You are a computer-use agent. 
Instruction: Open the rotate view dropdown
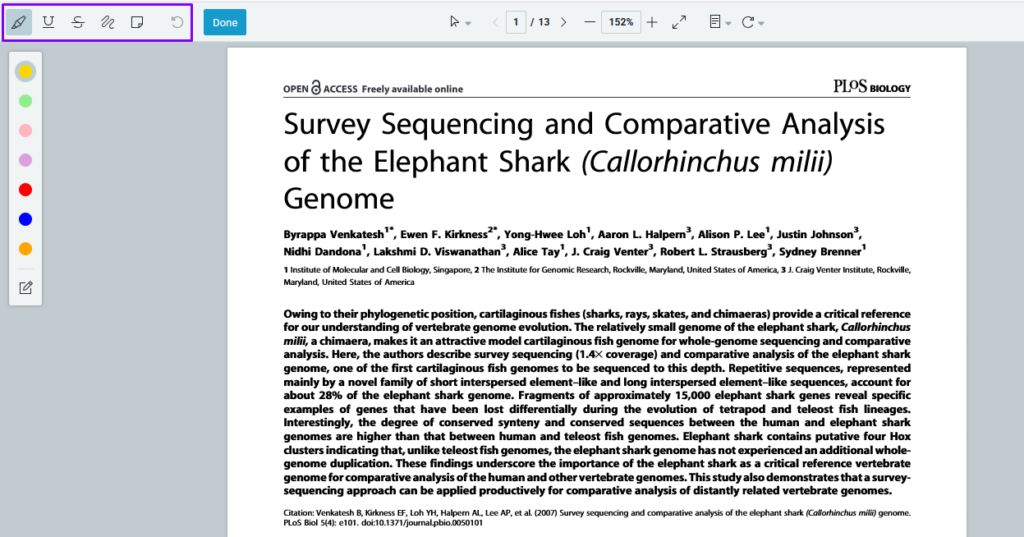[x=753, y=22]
